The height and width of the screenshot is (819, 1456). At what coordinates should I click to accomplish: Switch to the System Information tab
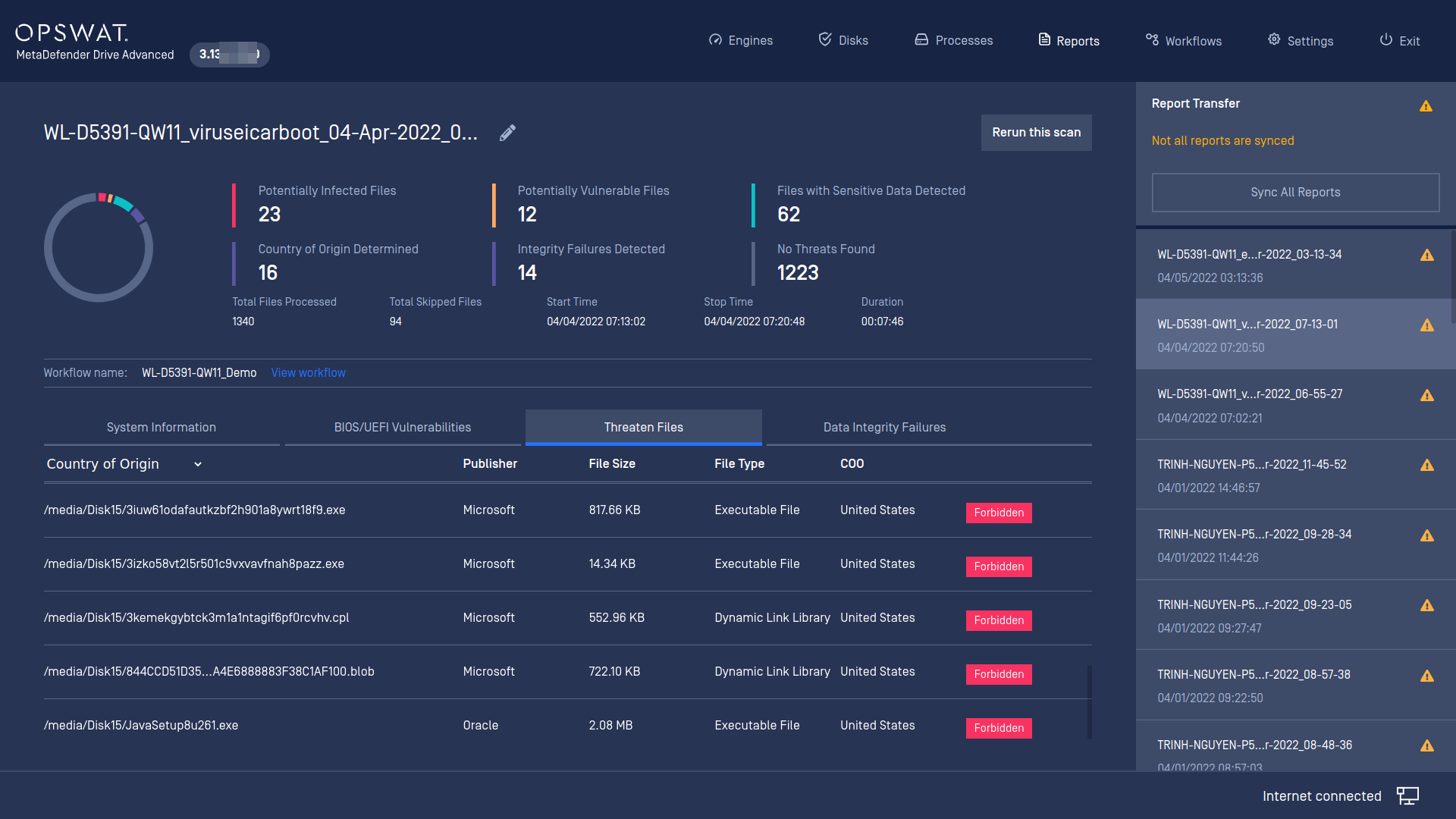(162, 428)
